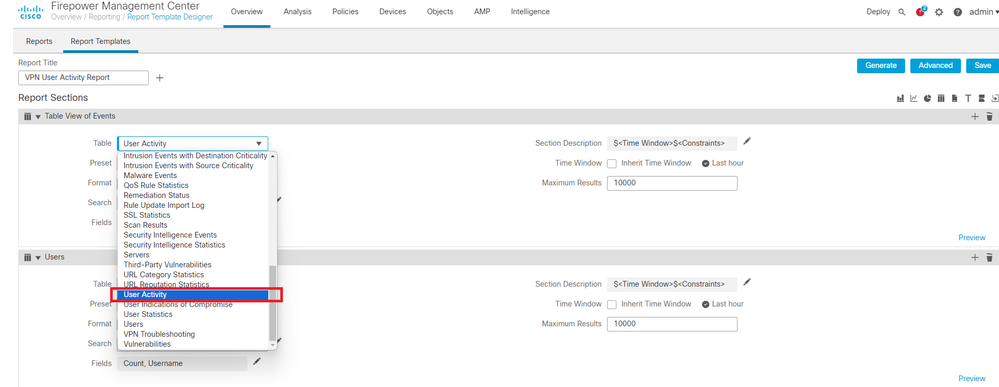Click Last hour in Table View of Events
The height and width of the screenshot is (387, 999).
(x=723, y=164)
